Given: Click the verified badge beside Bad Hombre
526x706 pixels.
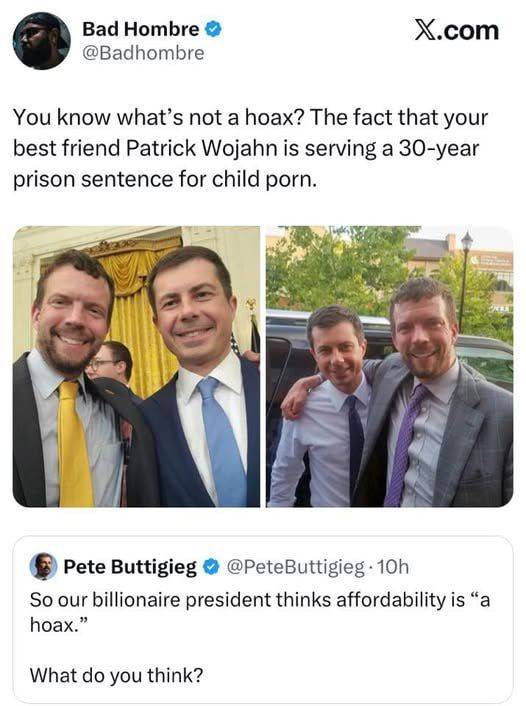Looking at the screenshot, I should coord(213,30).
